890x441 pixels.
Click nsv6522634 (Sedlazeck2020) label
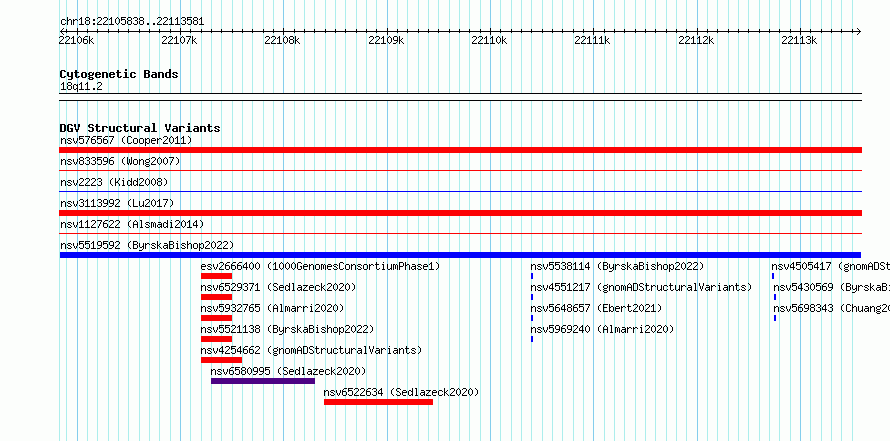point(401,392)
